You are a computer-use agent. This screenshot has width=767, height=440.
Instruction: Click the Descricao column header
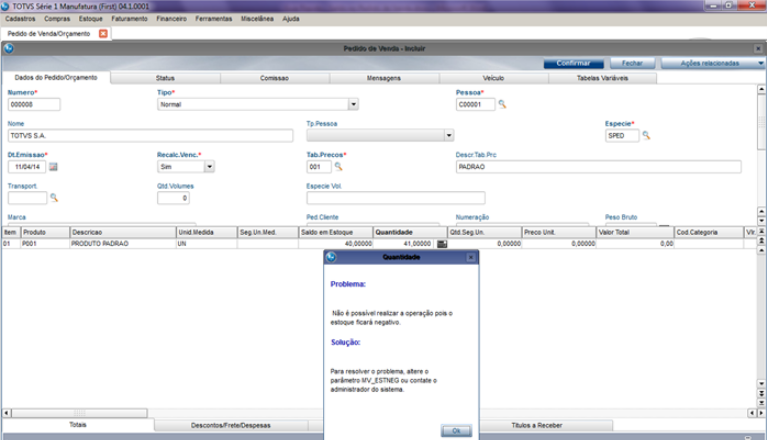pyautogui.click(x=123, y=232)
